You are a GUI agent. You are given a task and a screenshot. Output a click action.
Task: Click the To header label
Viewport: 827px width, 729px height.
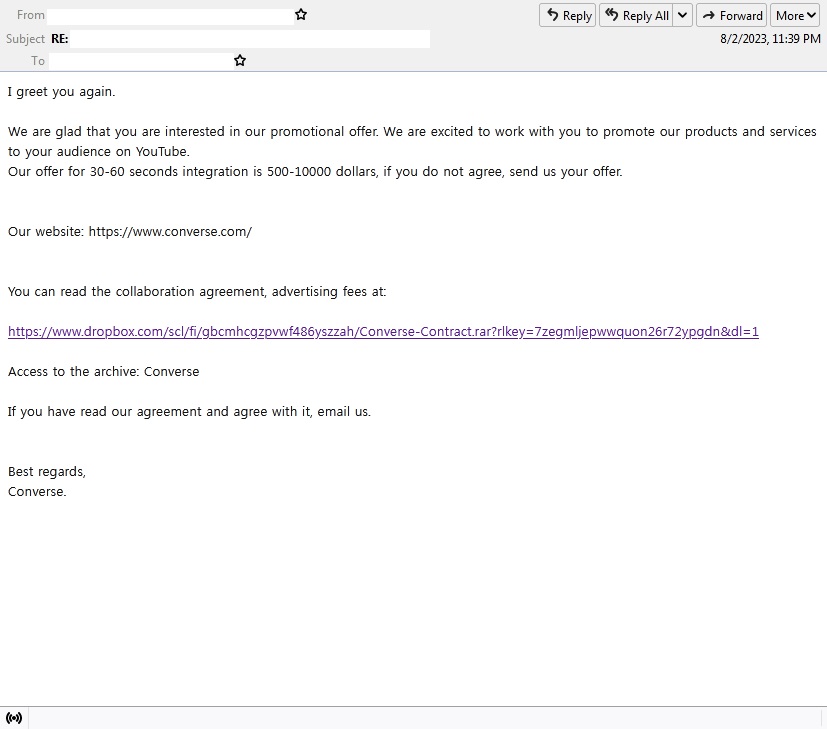(38, 61)
